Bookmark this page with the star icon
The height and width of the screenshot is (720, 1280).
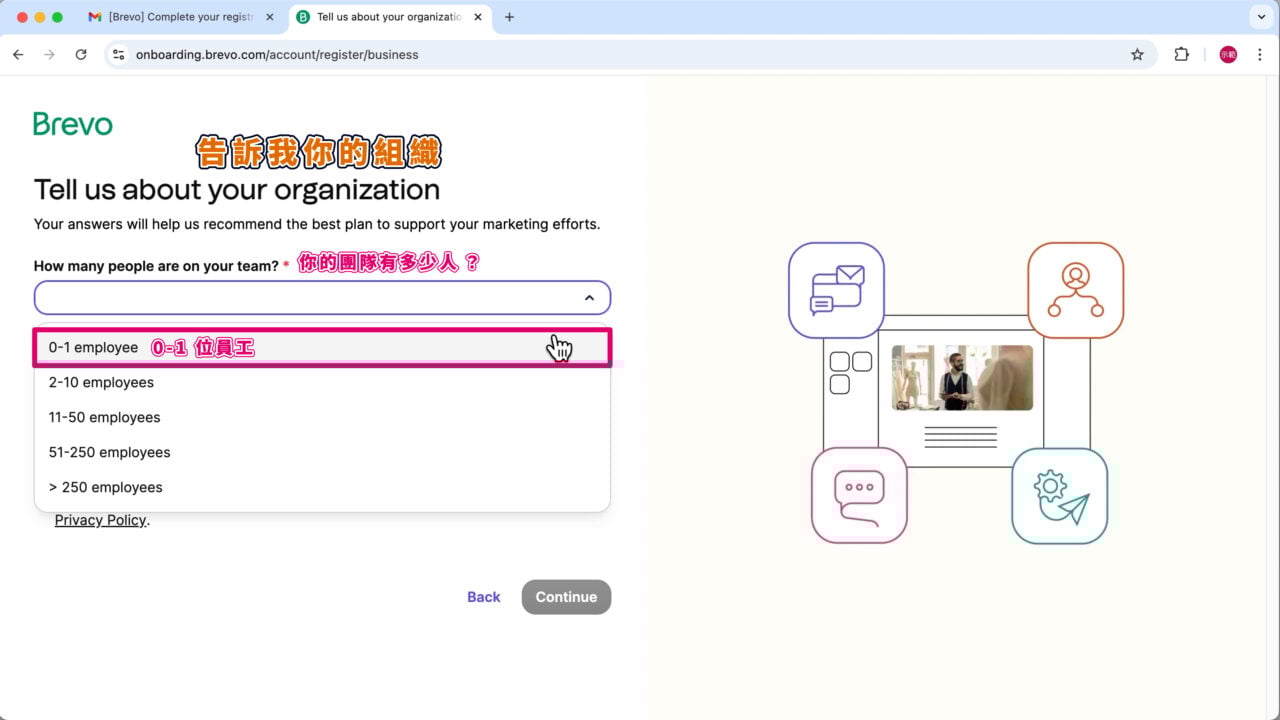coord(1137,55)
